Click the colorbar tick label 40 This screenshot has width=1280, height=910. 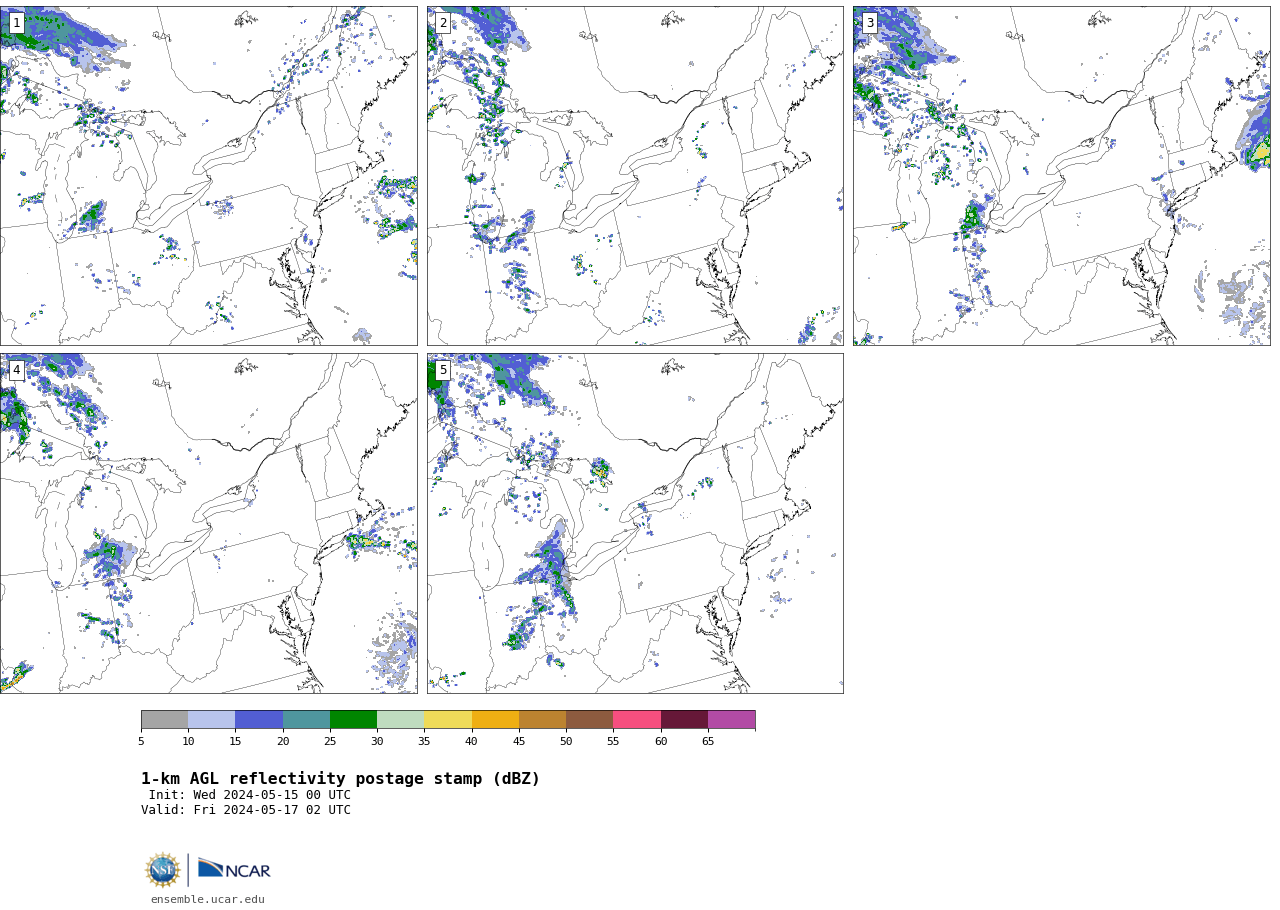click(471, 741)
